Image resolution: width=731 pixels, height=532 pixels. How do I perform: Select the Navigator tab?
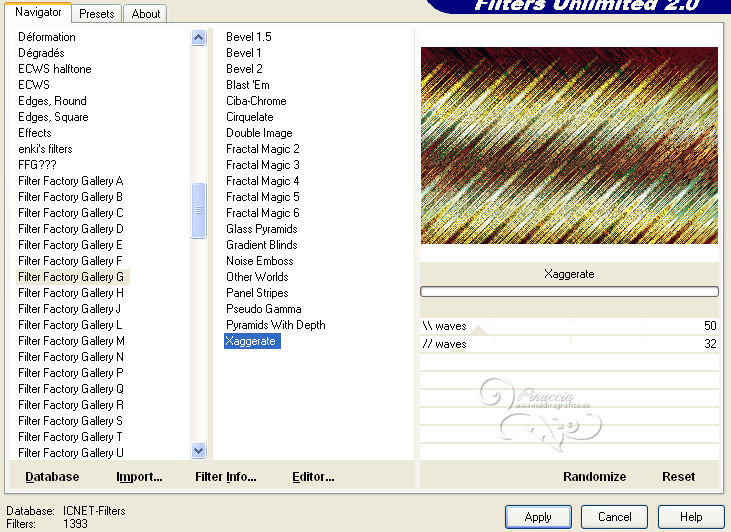click(38, 12)
